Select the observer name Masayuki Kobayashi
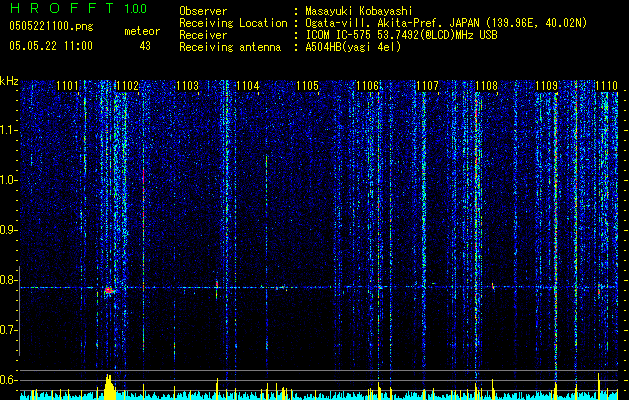Viewport: 629px width, 400px height. click(x=359, y=11)
